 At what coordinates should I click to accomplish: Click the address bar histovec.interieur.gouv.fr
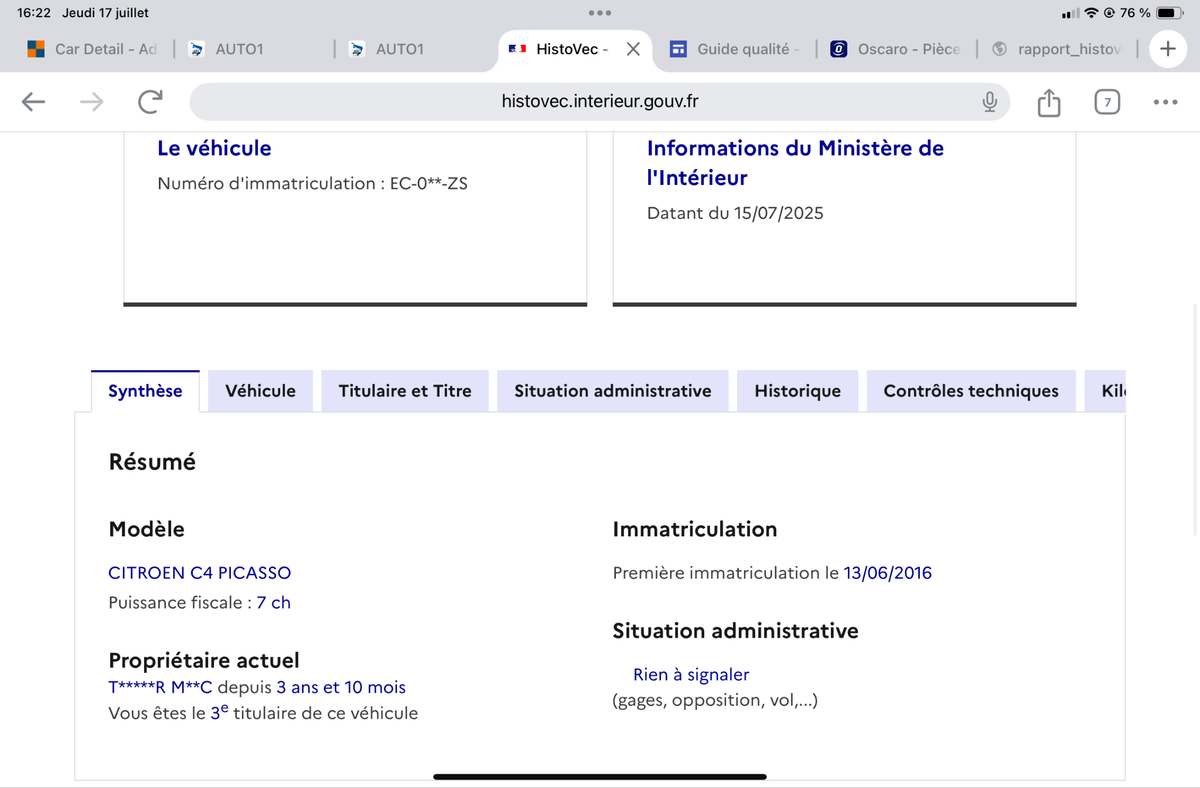pyautogui.click(x=600, y=102)
